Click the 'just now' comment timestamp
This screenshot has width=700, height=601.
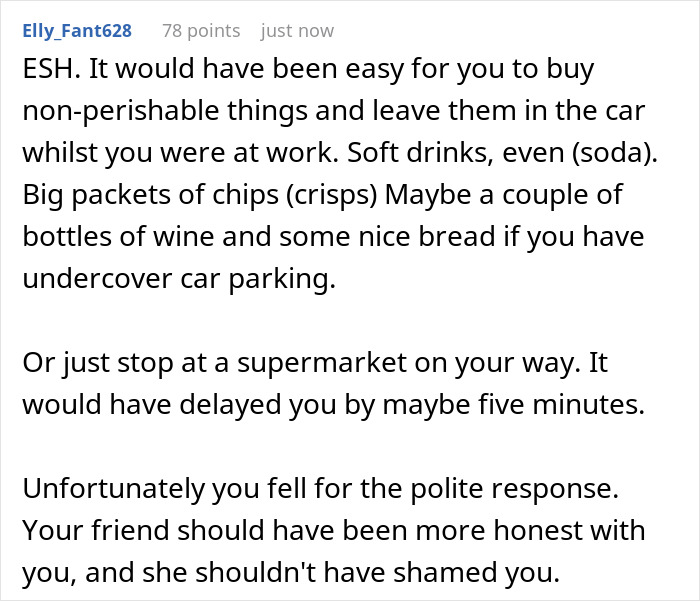(x=297, y=31)
